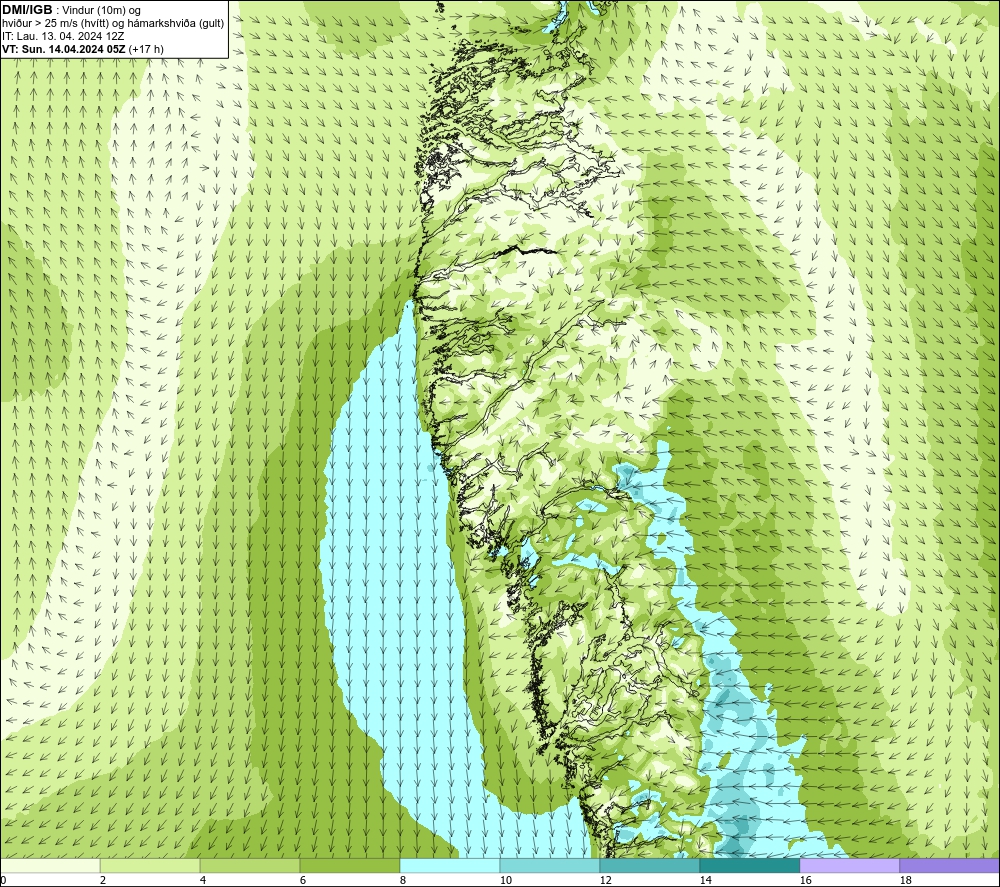Click the '14' legend scale label
The height and width of the screenshot is (887, 1000).
tap(705, 880)
